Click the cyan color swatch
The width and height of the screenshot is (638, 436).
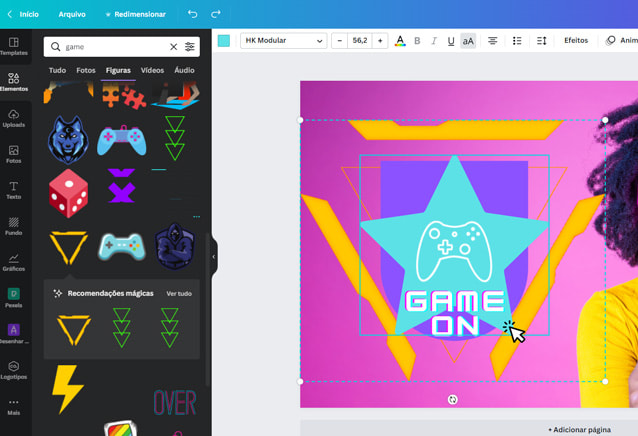(x=224, y=41)
